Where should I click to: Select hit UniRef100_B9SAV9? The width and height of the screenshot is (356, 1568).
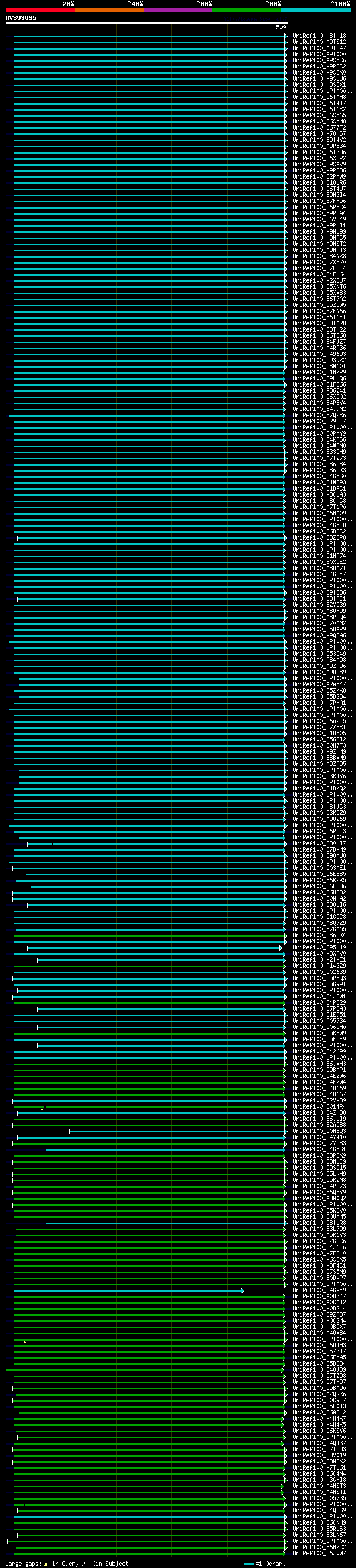click(x=319, y=164)
